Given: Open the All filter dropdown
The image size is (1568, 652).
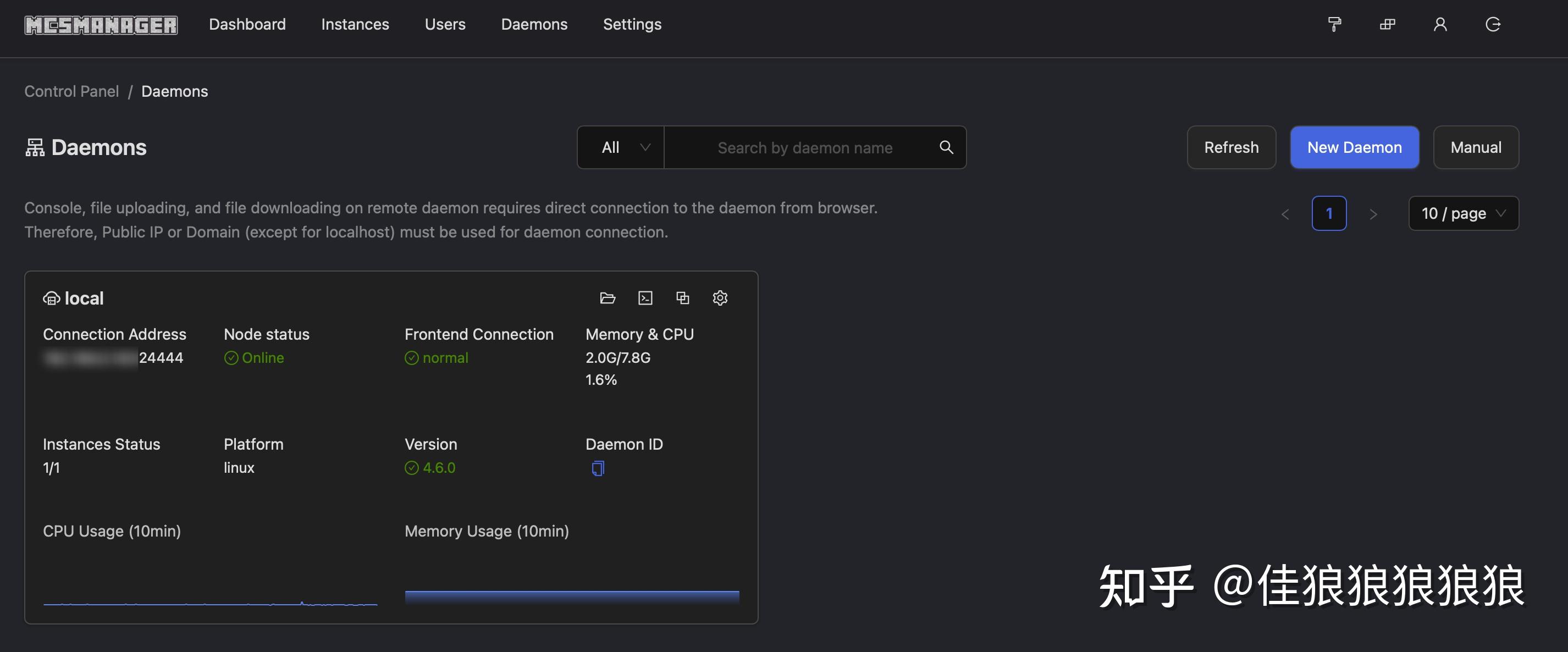Looking at the screenshot, I should pos(620,147).
